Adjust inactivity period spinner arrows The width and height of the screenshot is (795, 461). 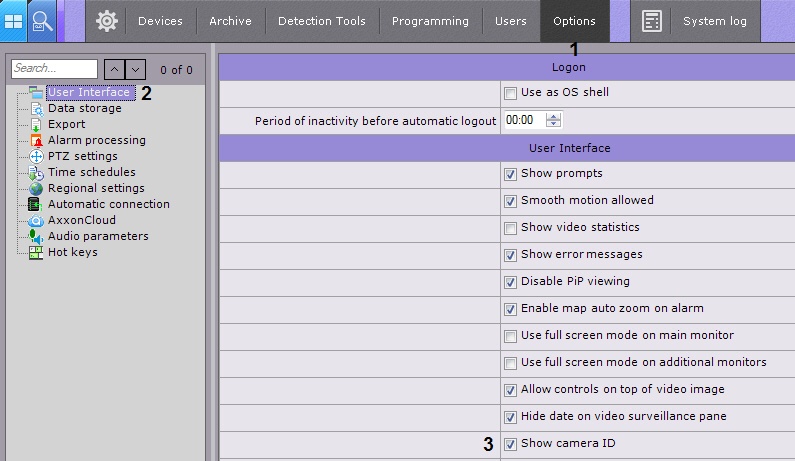554,120
